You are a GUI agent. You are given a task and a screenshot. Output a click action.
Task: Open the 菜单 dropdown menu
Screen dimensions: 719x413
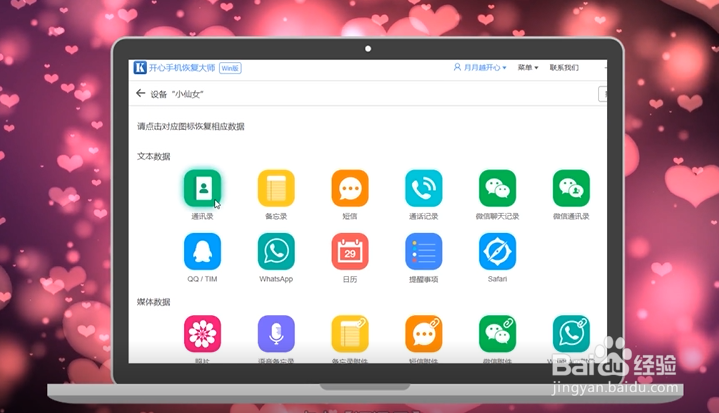(528, 67)
